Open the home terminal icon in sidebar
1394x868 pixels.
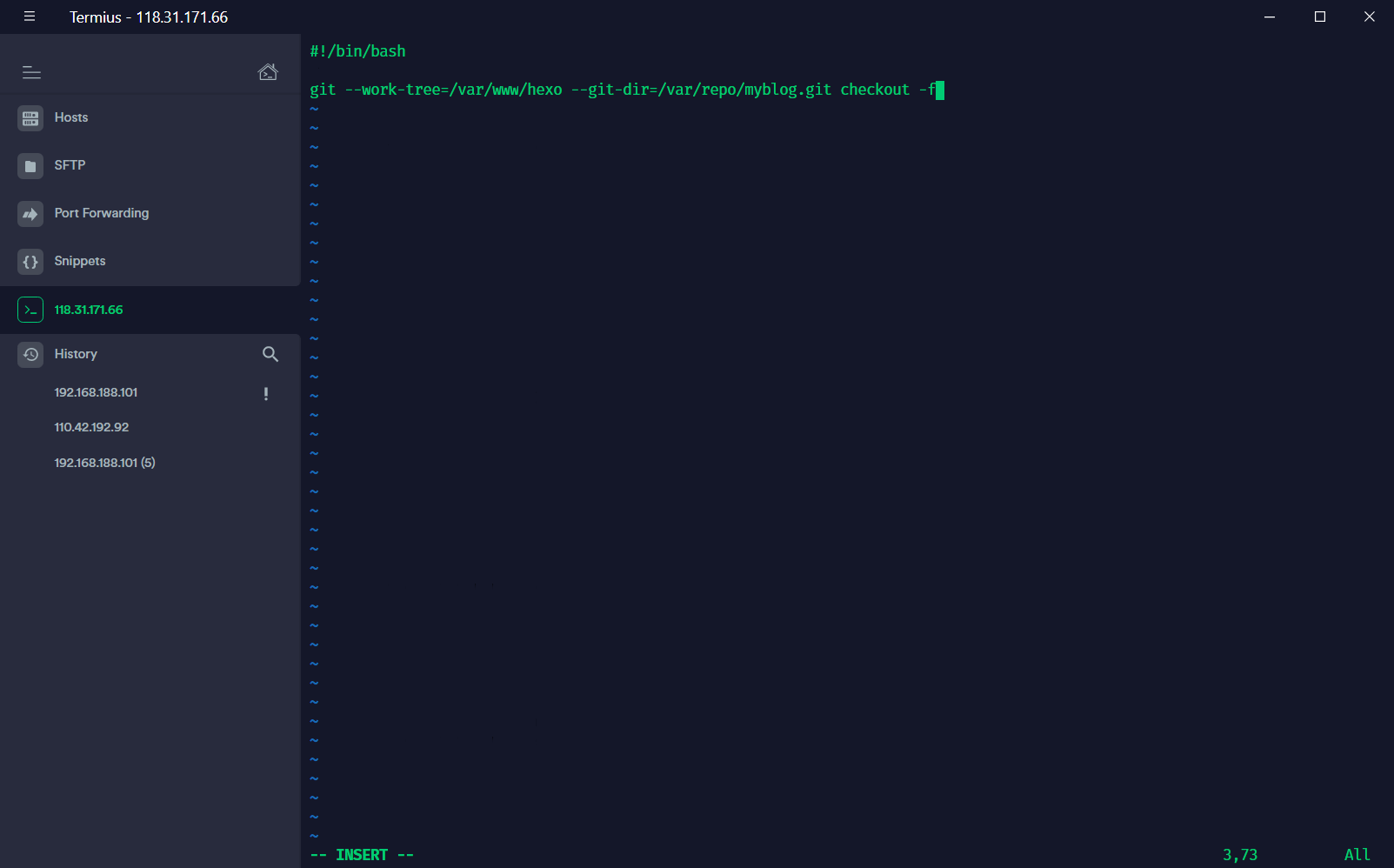coord(268,72)
